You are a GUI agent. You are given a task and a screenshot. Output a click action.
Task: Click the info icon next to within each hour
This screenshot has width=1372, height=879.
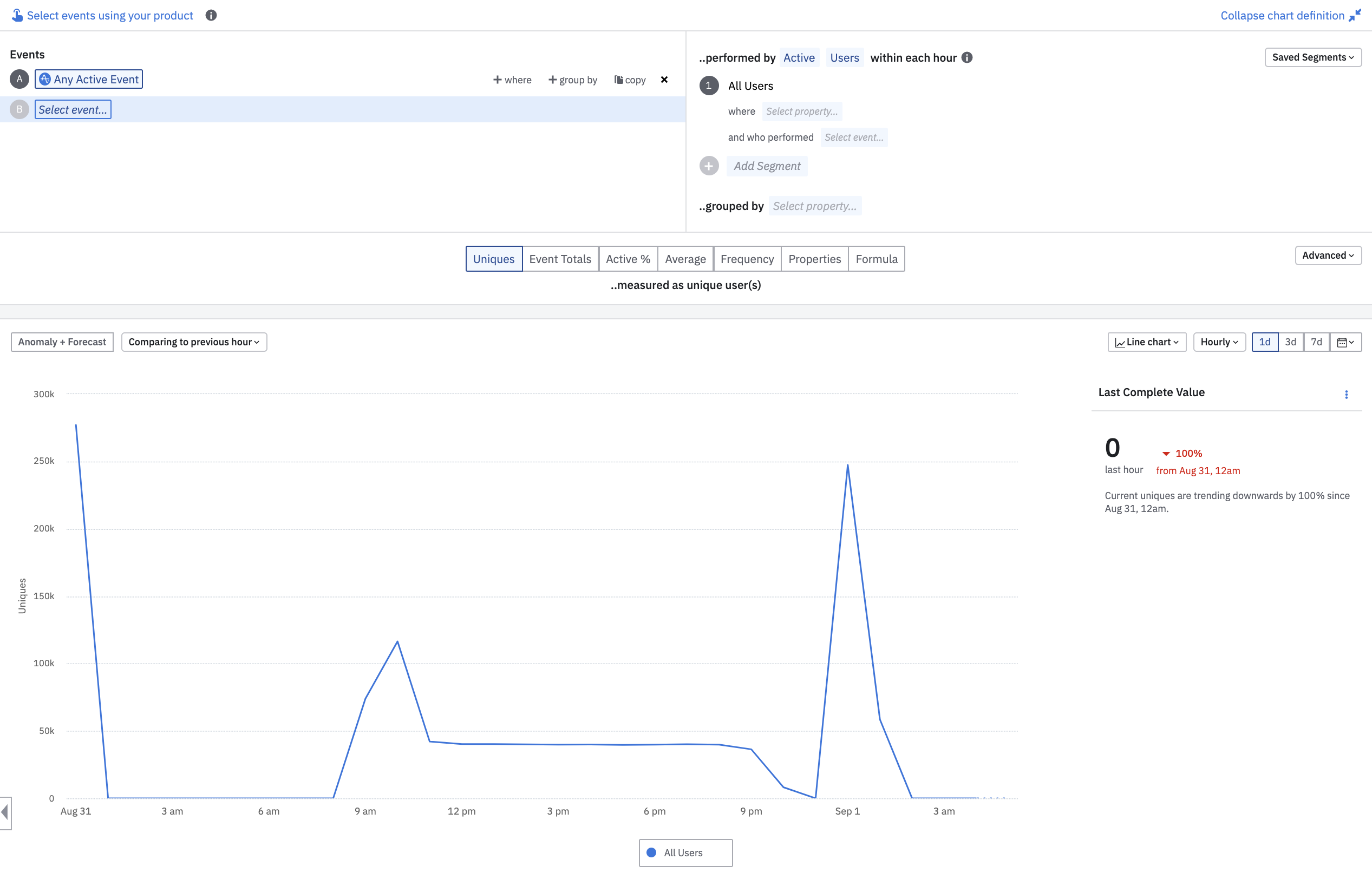point(966,58)
